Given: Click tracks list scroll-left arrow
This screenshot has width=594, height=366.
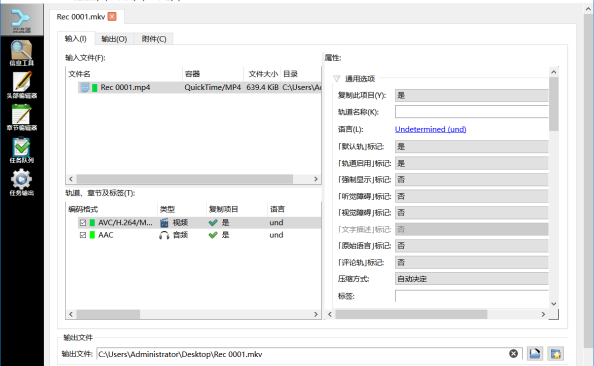Looking at the screenshot, I should tap(71, 314).
